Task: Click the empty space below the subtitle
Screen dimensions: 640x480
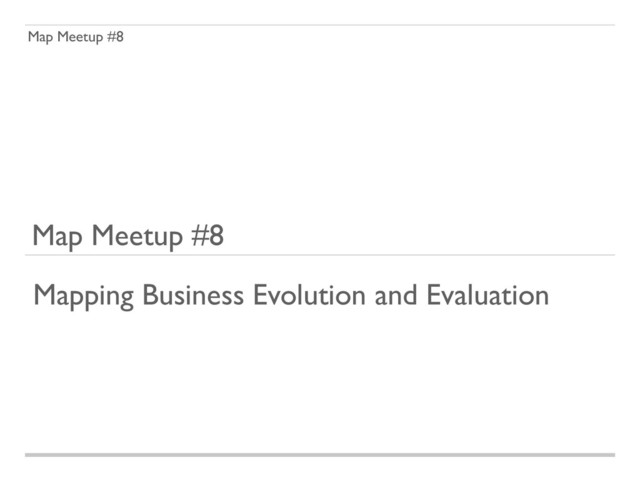Action: (x=320, y=380)
